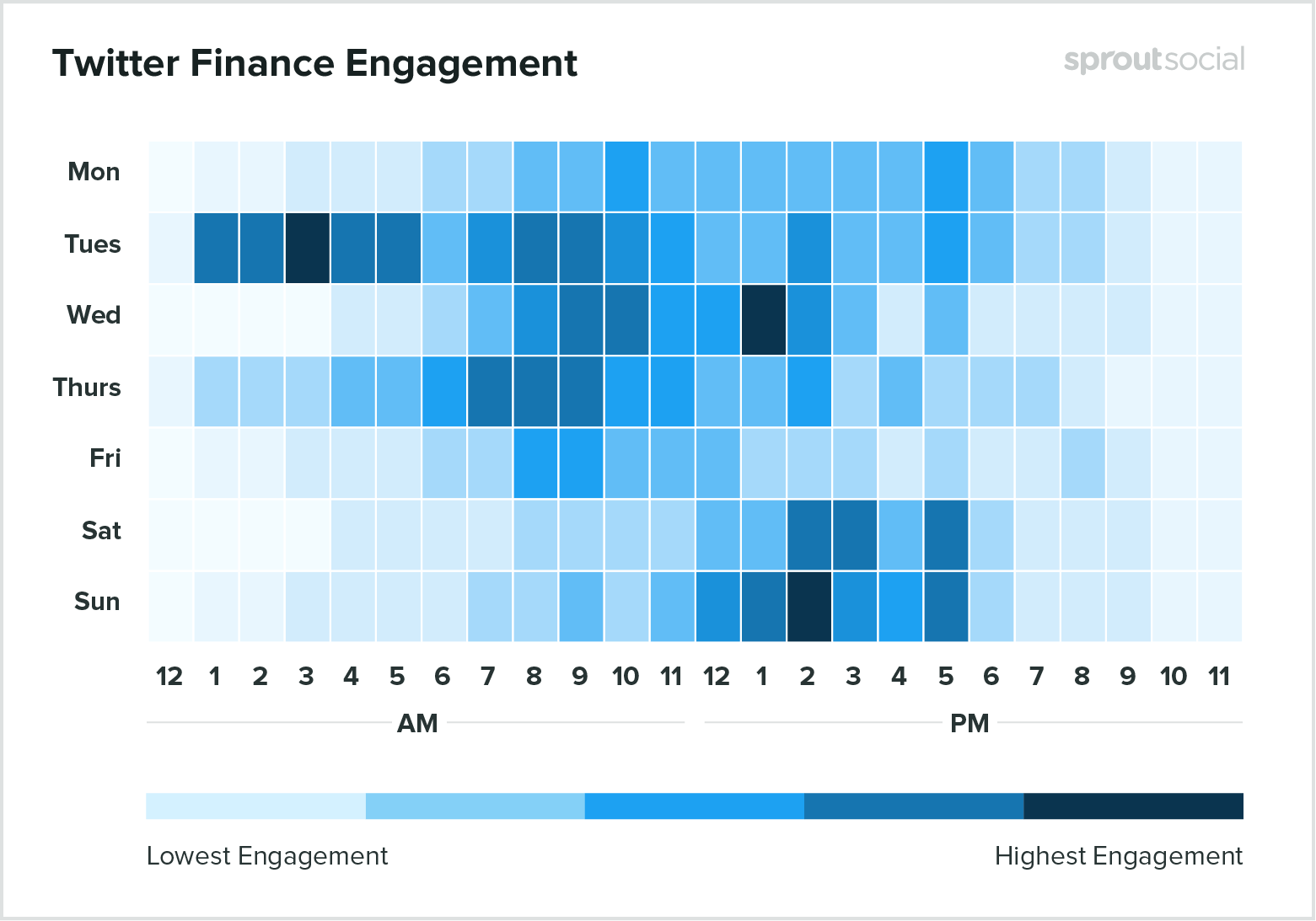Click the Sprout Social logo
1316x921 pixels.
[1153, 60]
